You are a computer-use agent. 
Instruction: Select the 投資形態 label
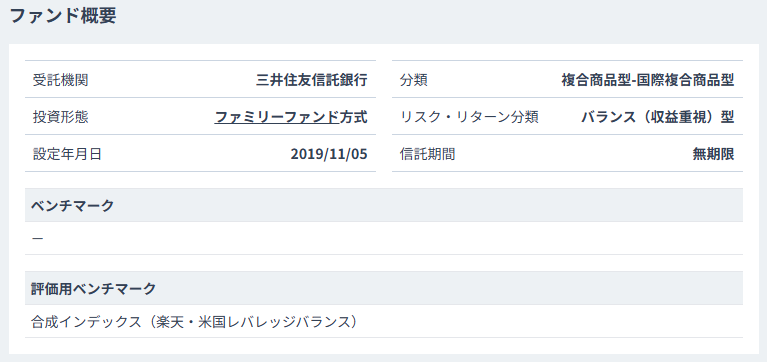(x=61, y=117)
